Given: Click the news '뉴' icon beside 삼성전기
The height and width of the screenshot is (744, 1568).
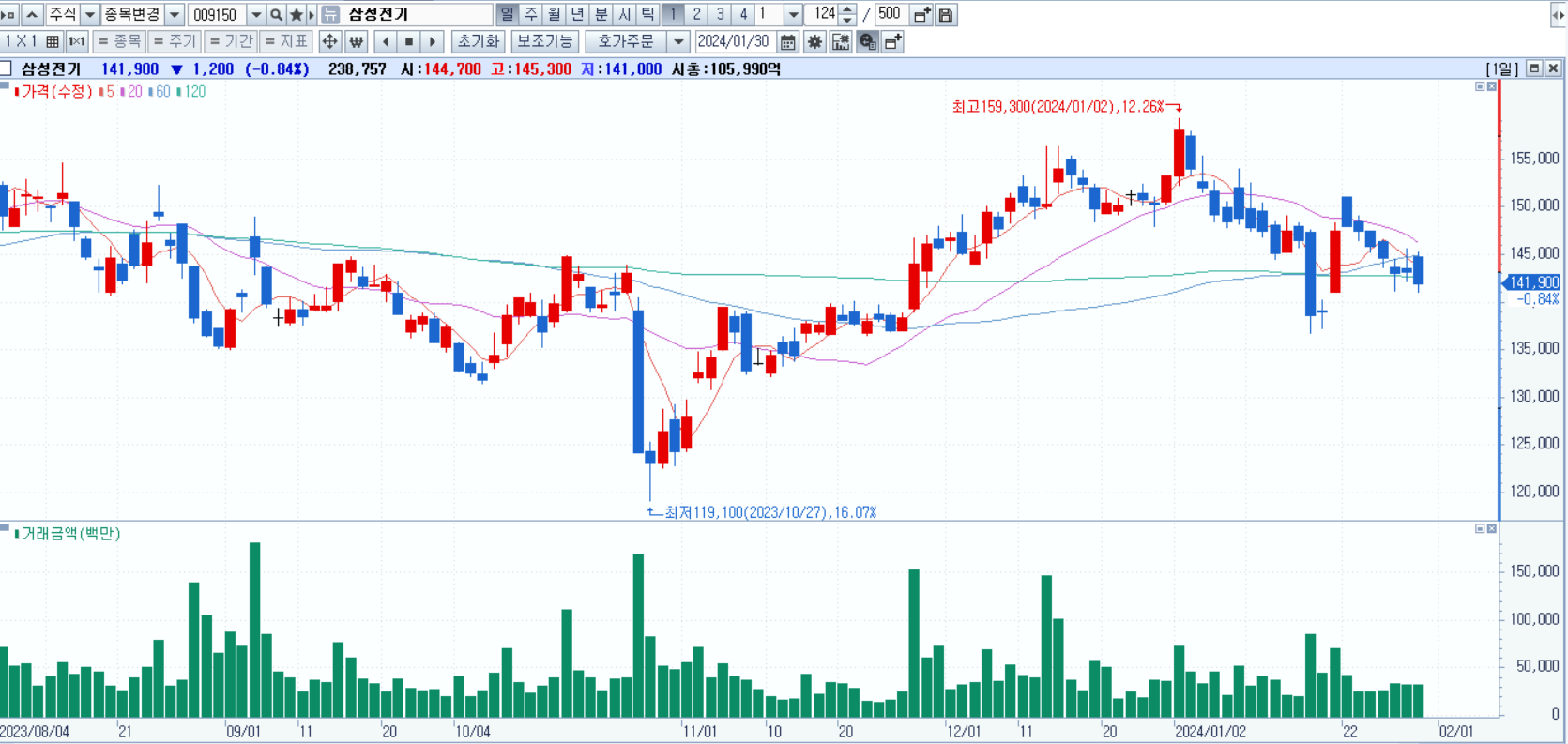Looking at the screenshot, I should (330, 15).
